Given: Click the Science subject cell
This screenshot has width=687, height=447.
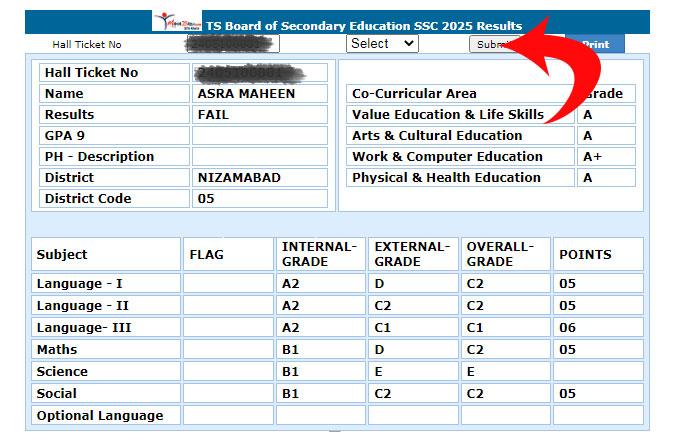Looking at the screenshot, I should 106,371.
